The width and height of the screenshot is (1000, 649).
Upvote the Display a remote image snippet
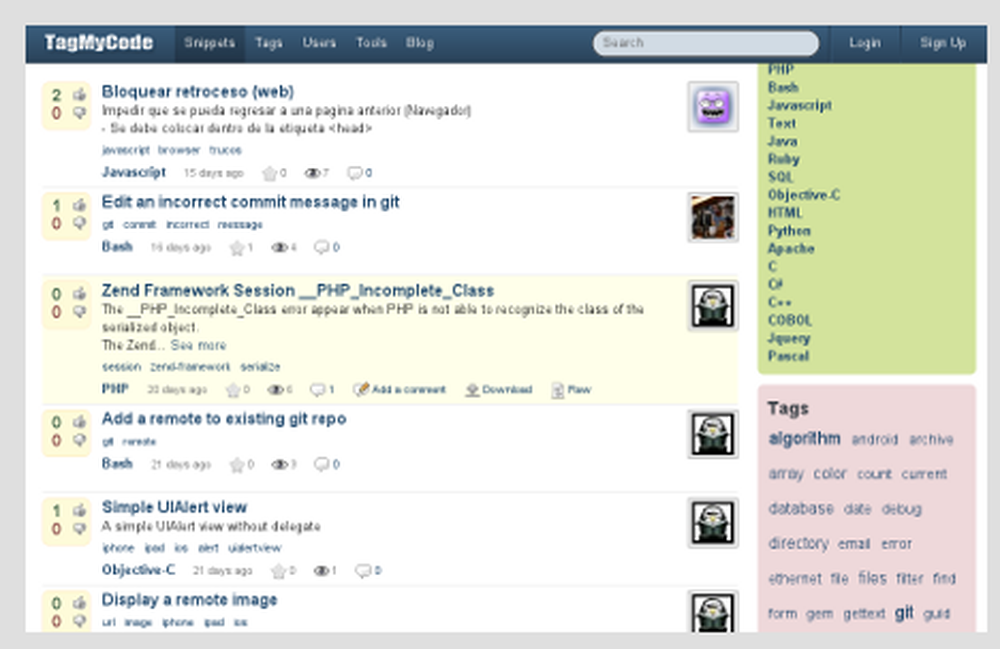(79, 603)
